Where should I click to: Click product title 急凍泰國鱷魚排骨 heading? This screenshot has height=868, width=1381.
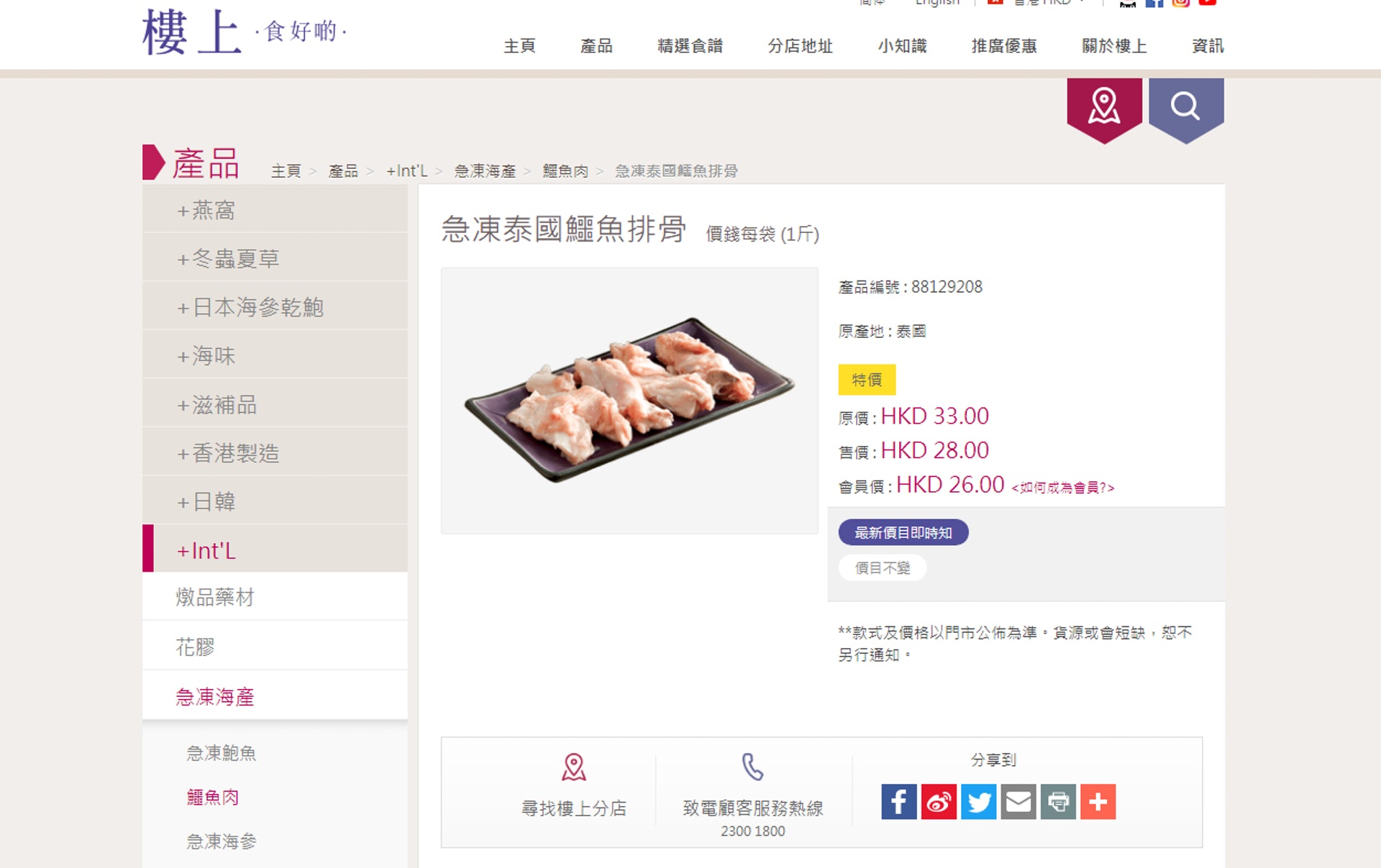563,229
